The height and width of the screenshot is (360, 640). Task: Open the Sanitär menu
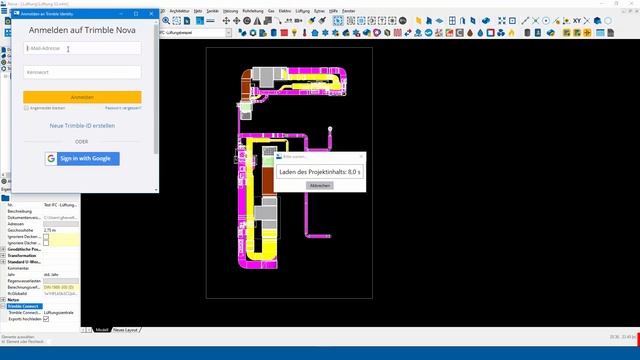(213, 11)
